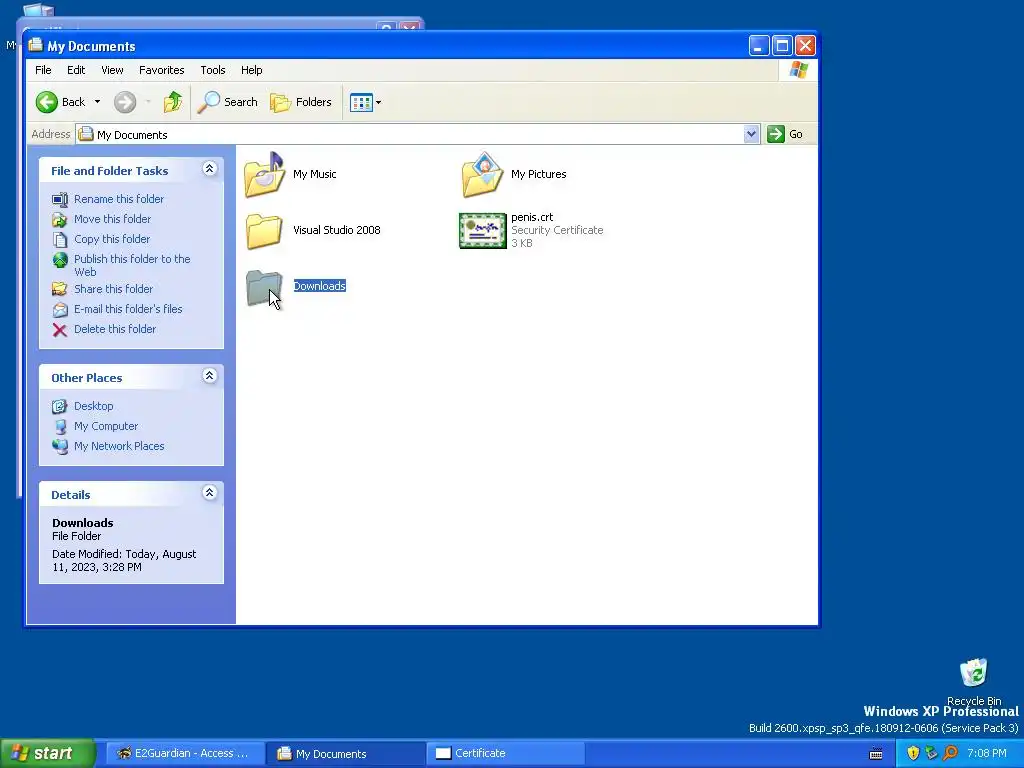Switch to E2Guardian taskbar button
This screenshot has height=768, width=1024.
point(184,754)
